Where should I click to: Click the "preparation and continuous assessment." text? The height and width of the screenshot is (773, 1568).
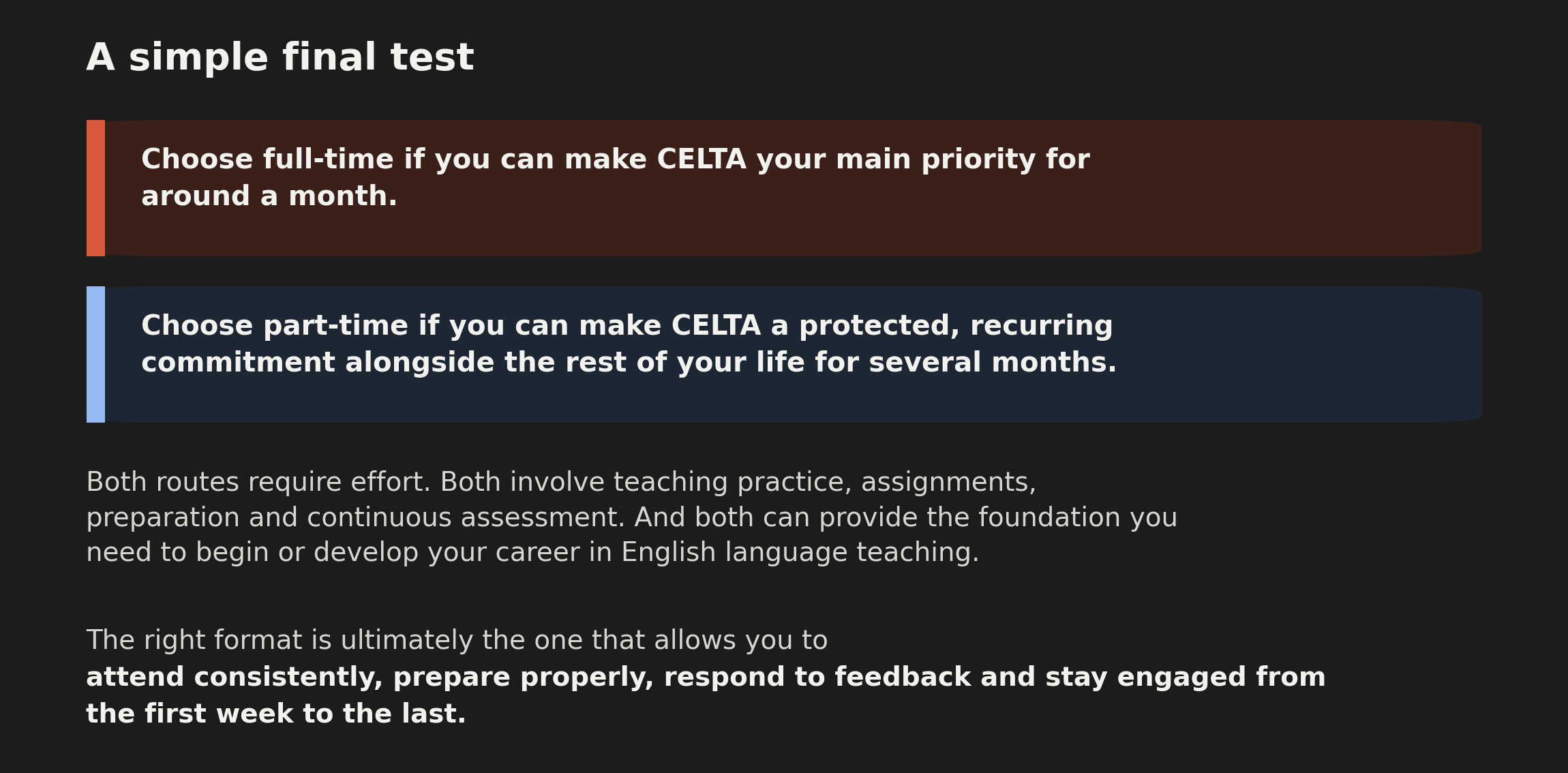click(356, 518)
